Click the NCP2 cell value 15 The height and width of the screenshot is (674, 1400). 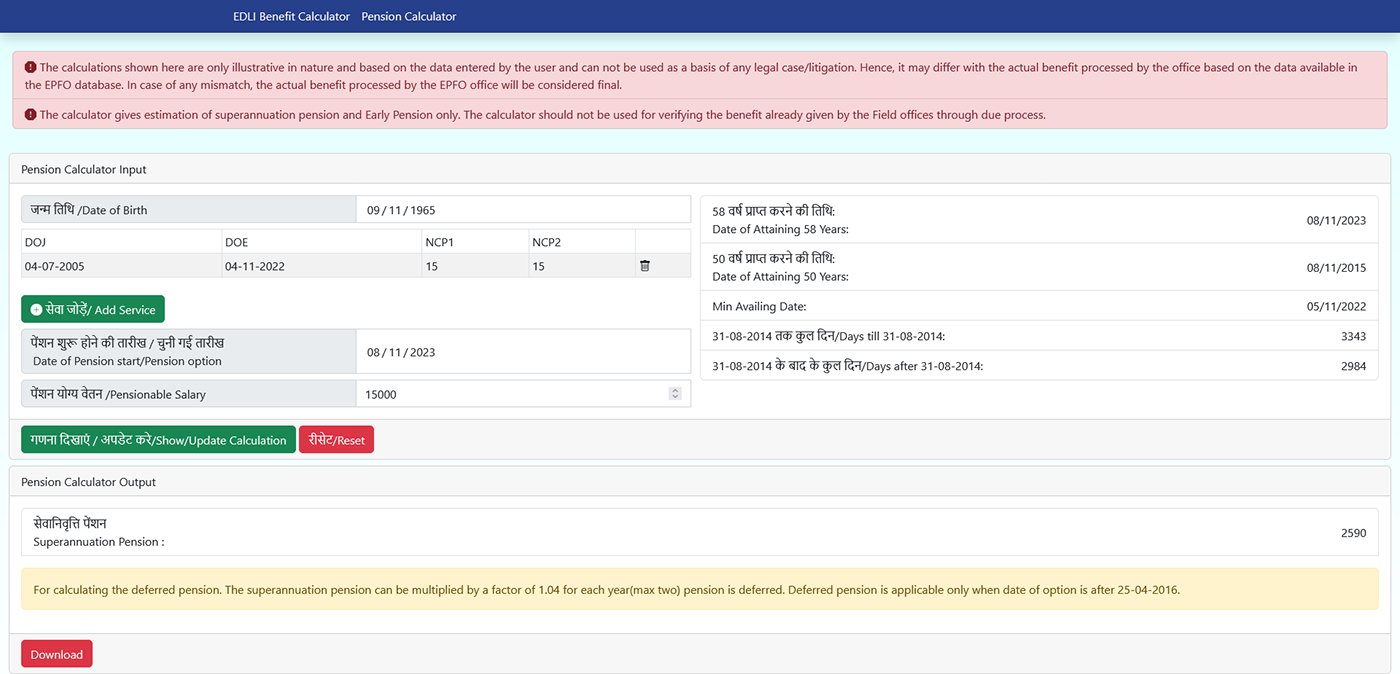coord(539,266)
